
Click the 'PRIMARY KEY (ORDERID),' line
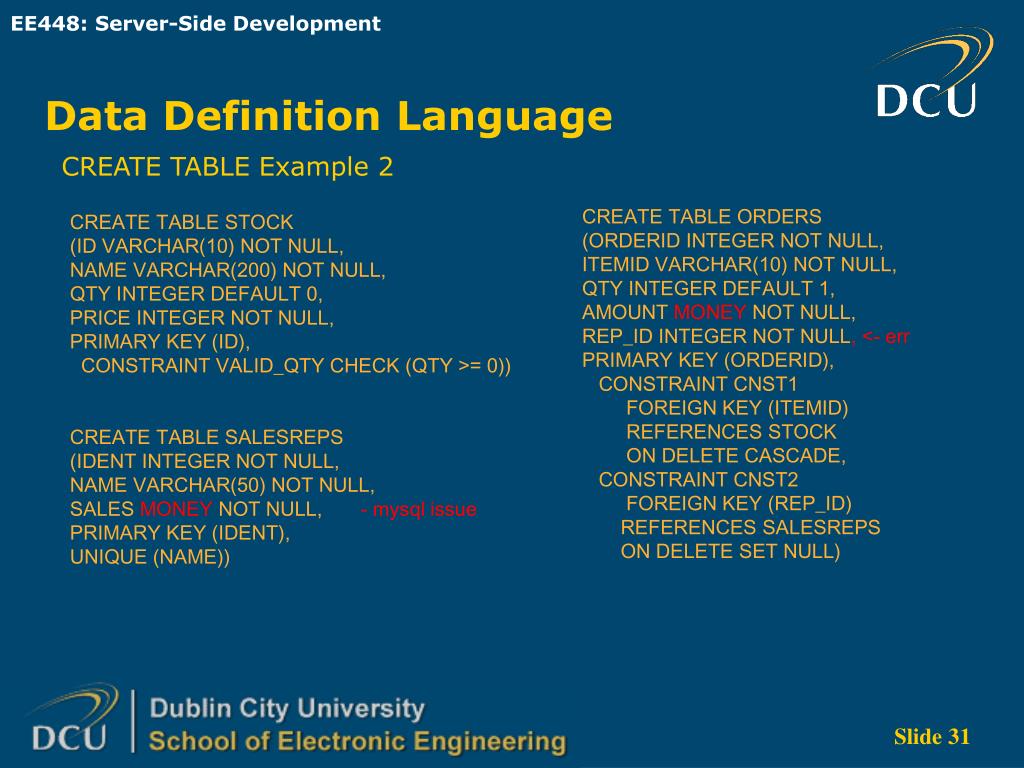click(708, 360)
